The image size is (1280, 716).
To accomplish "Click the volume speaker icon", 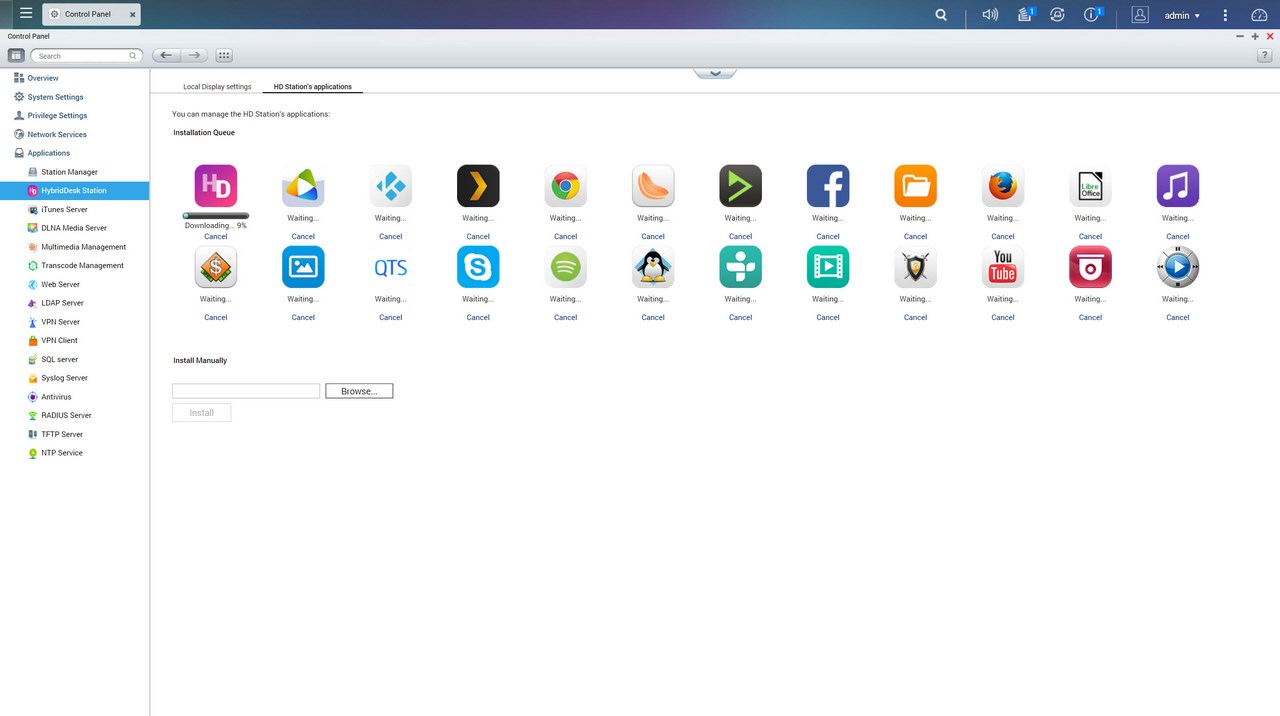I will tap(990, 15).
